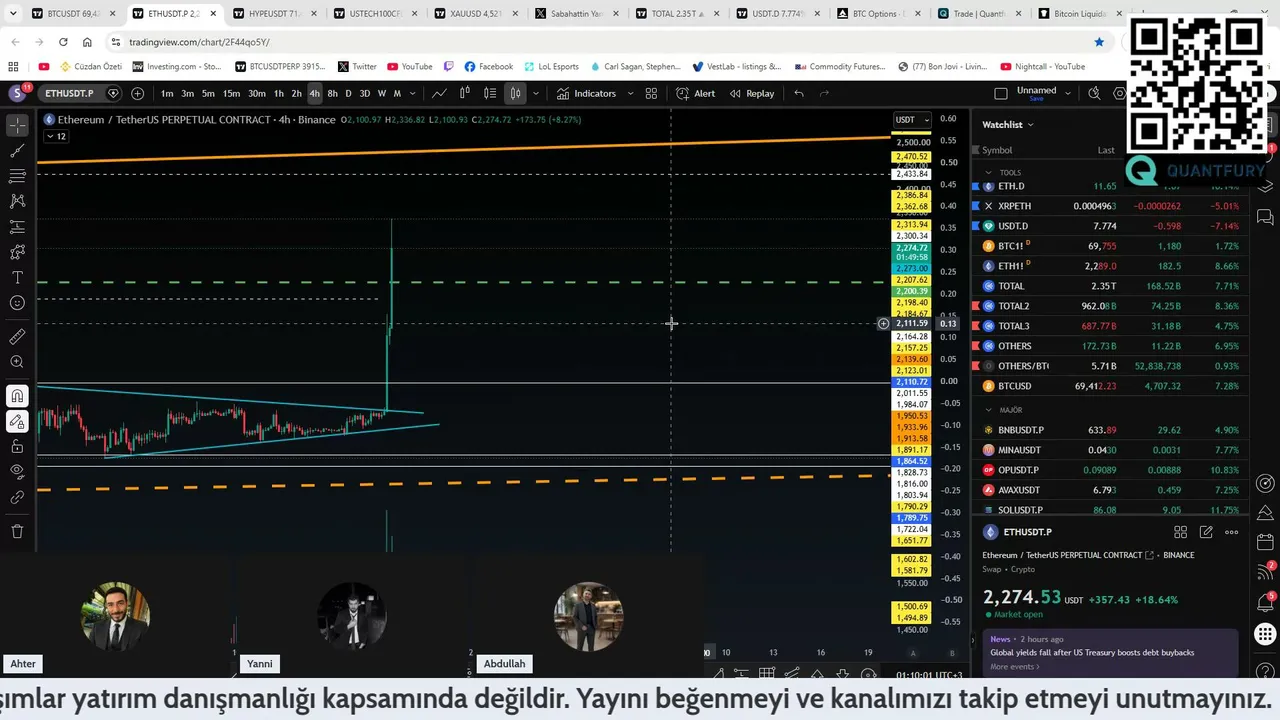This screenshot has width=1280, height=720.
Task: Open the ETHUSDT.P symbol search
Action: pos(69,93)
